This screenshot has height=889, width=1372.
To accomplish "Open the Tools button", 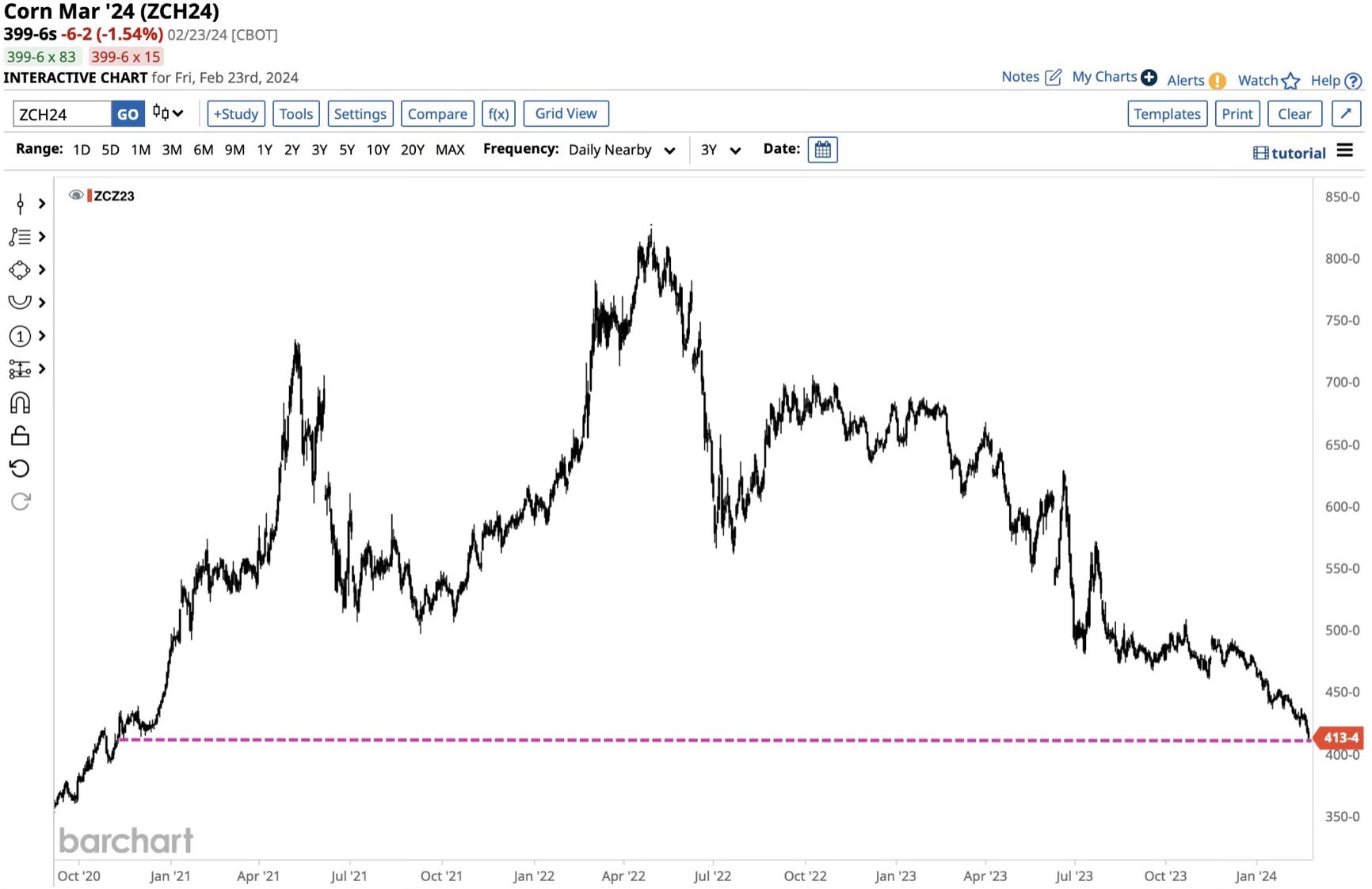I will [296, 113].
